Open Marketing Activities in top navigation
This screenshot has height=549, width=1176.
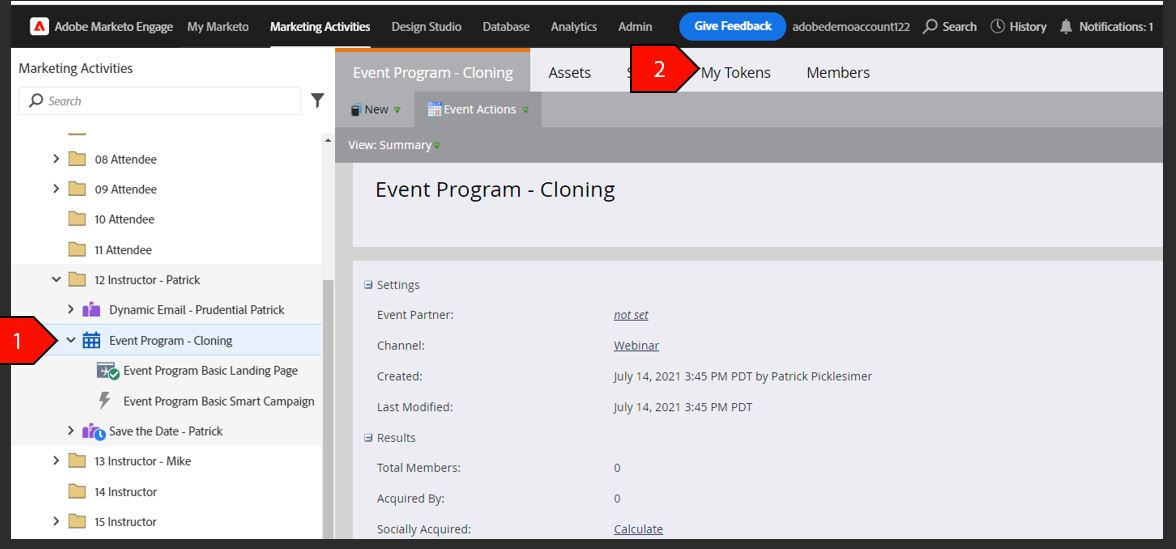320,26
